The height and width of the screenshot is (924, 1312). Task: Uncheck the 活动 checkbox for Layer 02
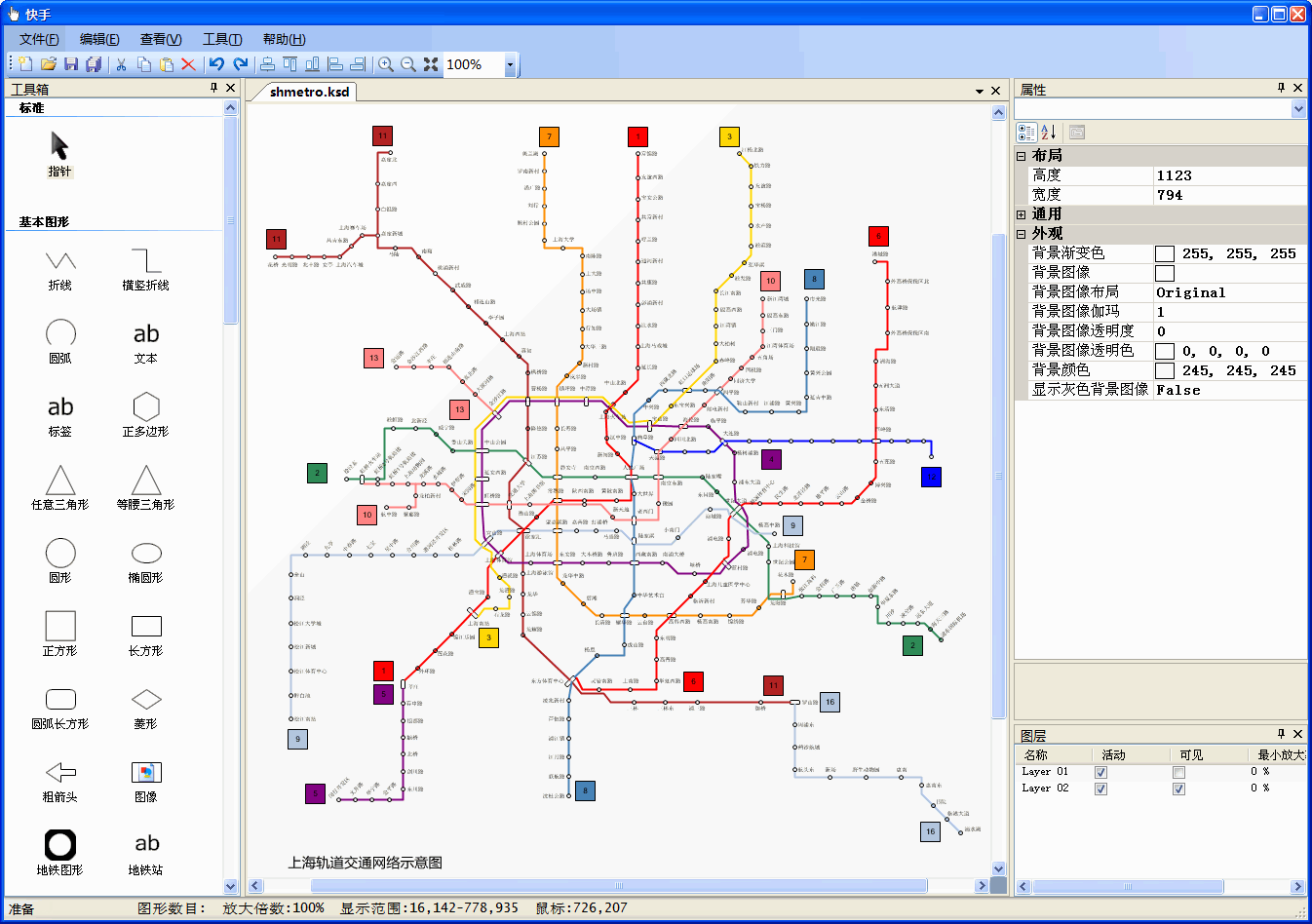[x=1100, y=789]
